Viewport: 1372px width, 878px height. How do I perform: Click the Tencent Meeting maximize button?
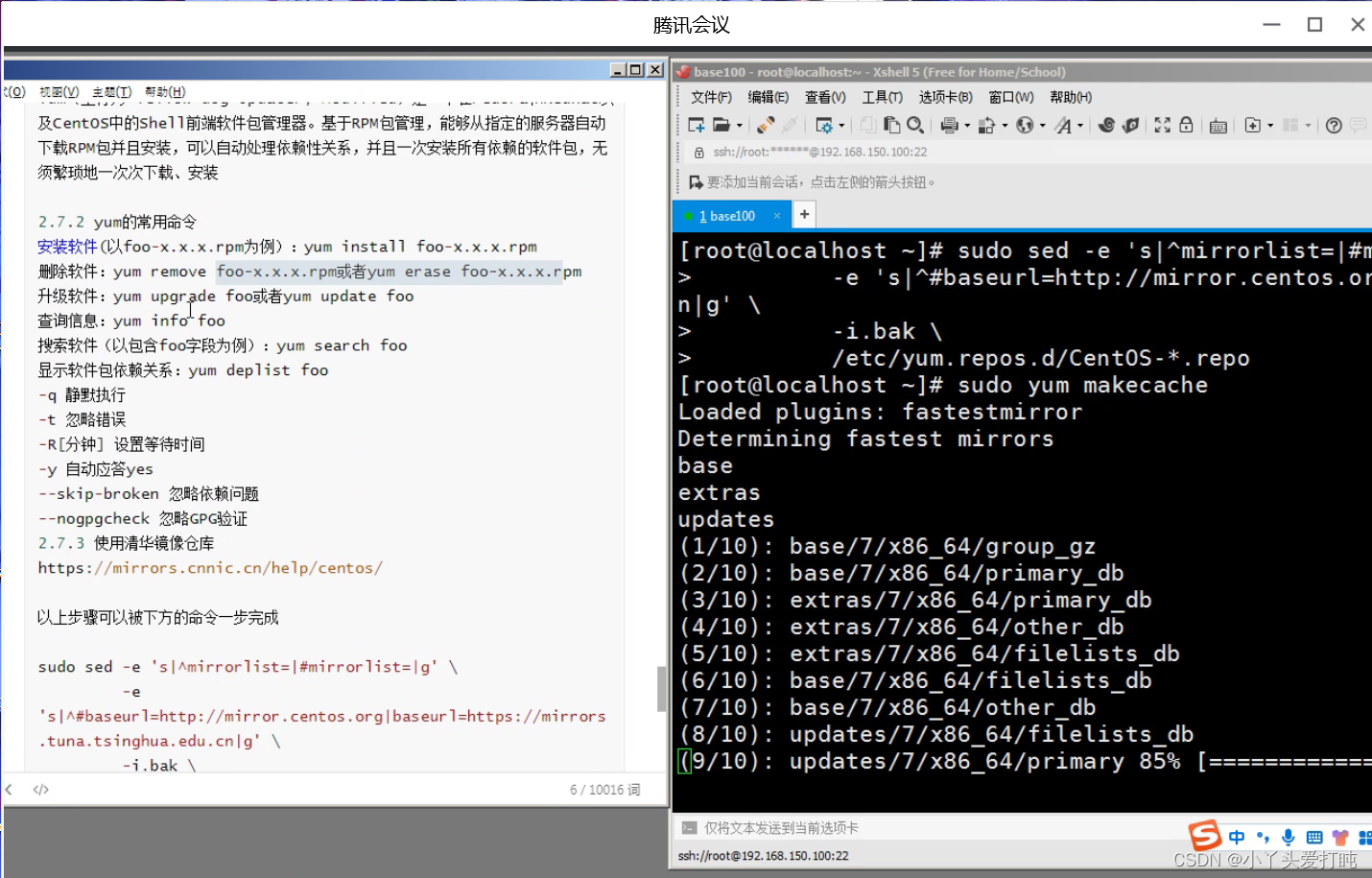(x=1314, y=24)
